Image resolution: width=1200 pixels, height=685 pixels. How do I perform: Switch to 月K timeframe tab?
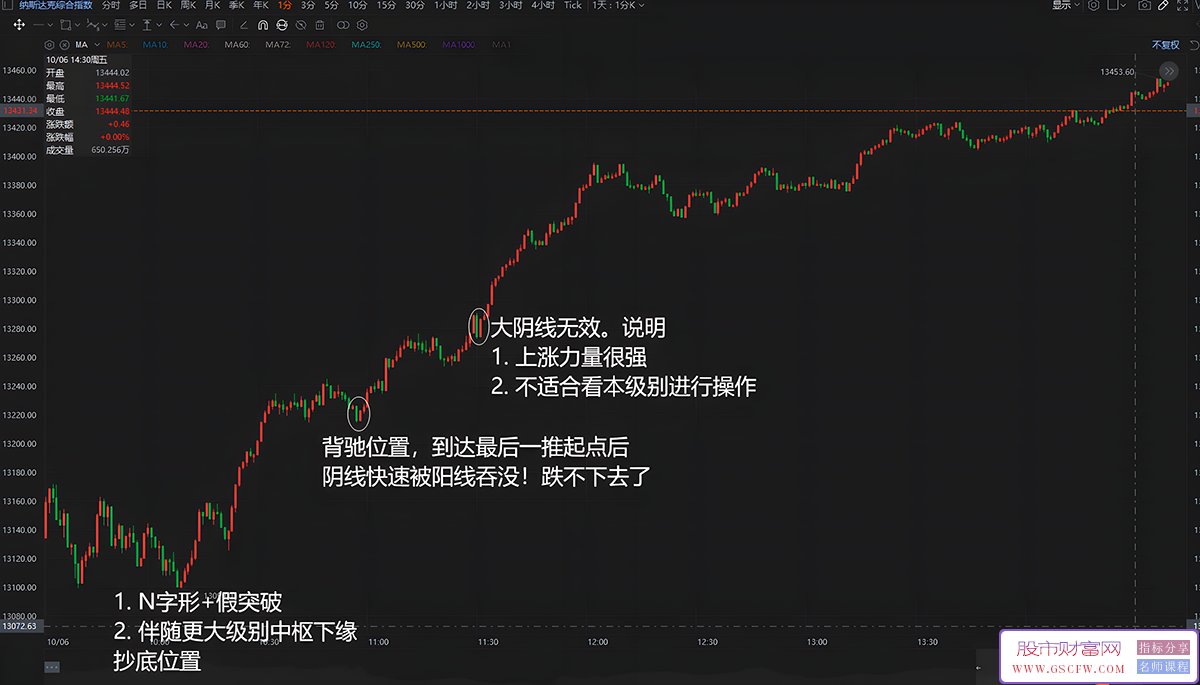(x=213, y=5)
